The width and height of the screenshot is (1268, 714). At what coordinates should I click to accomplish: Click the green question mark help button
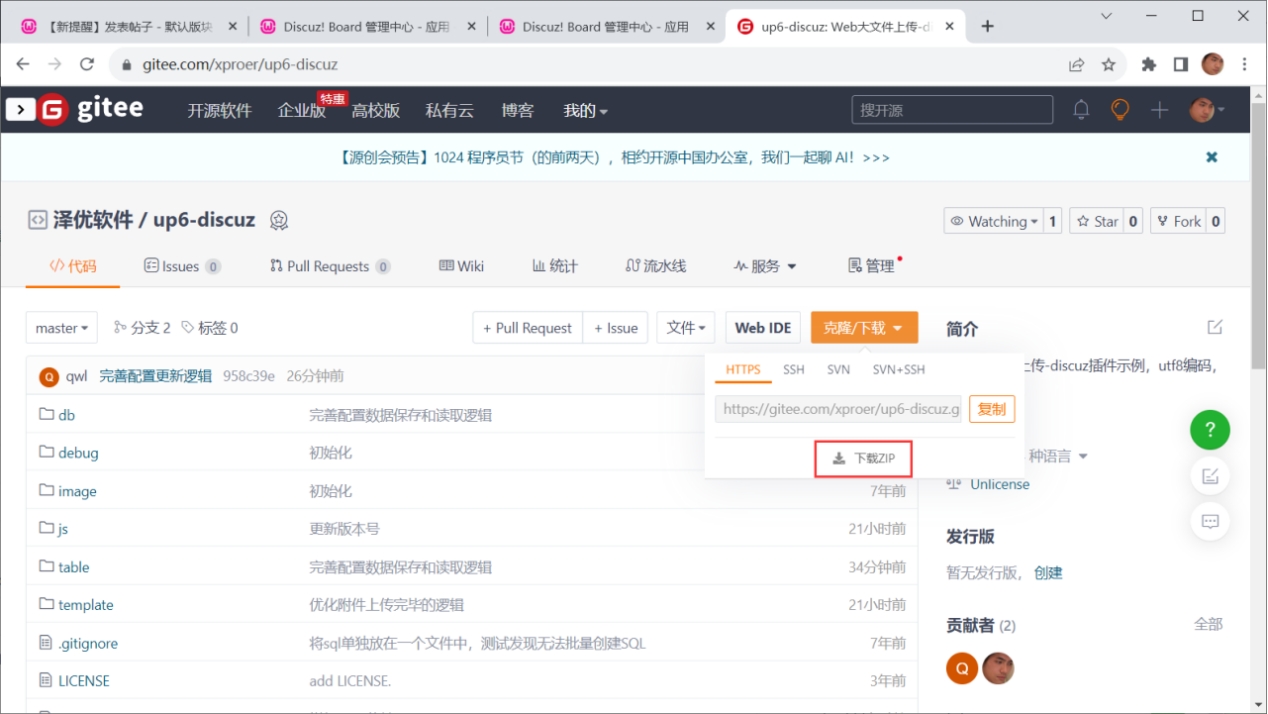click(1210, 430)
